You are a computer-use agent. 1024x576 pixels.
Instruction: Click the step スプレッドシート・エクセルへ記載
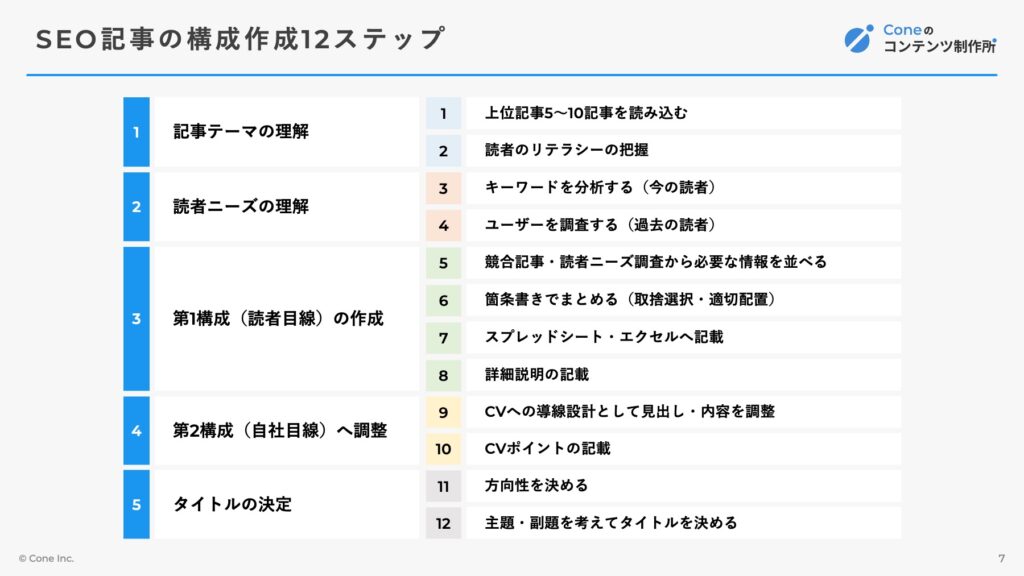coord(683,338)
